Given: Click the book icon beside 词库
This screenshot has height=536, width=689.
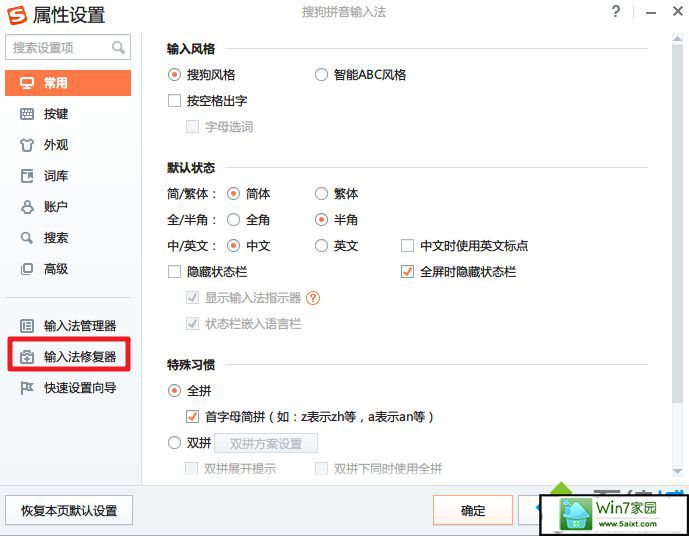Looking at the screenshot, I should pos(27,176).
